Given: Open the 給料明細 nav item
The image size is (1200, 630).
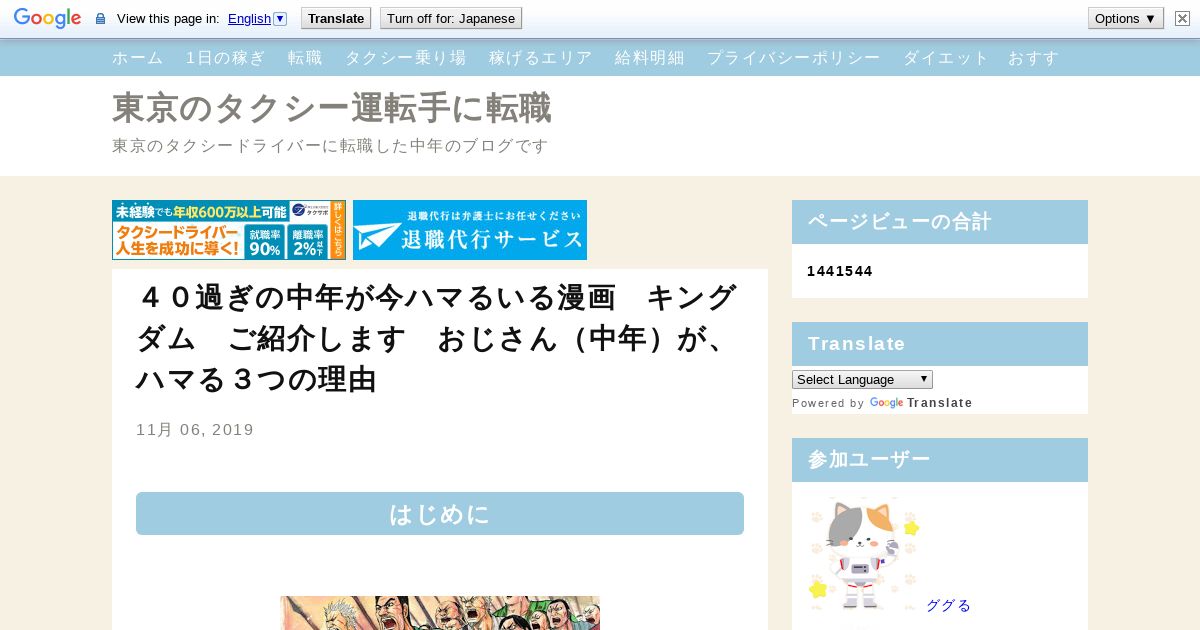Looking at the screenshot, I should tap(649, 58).
